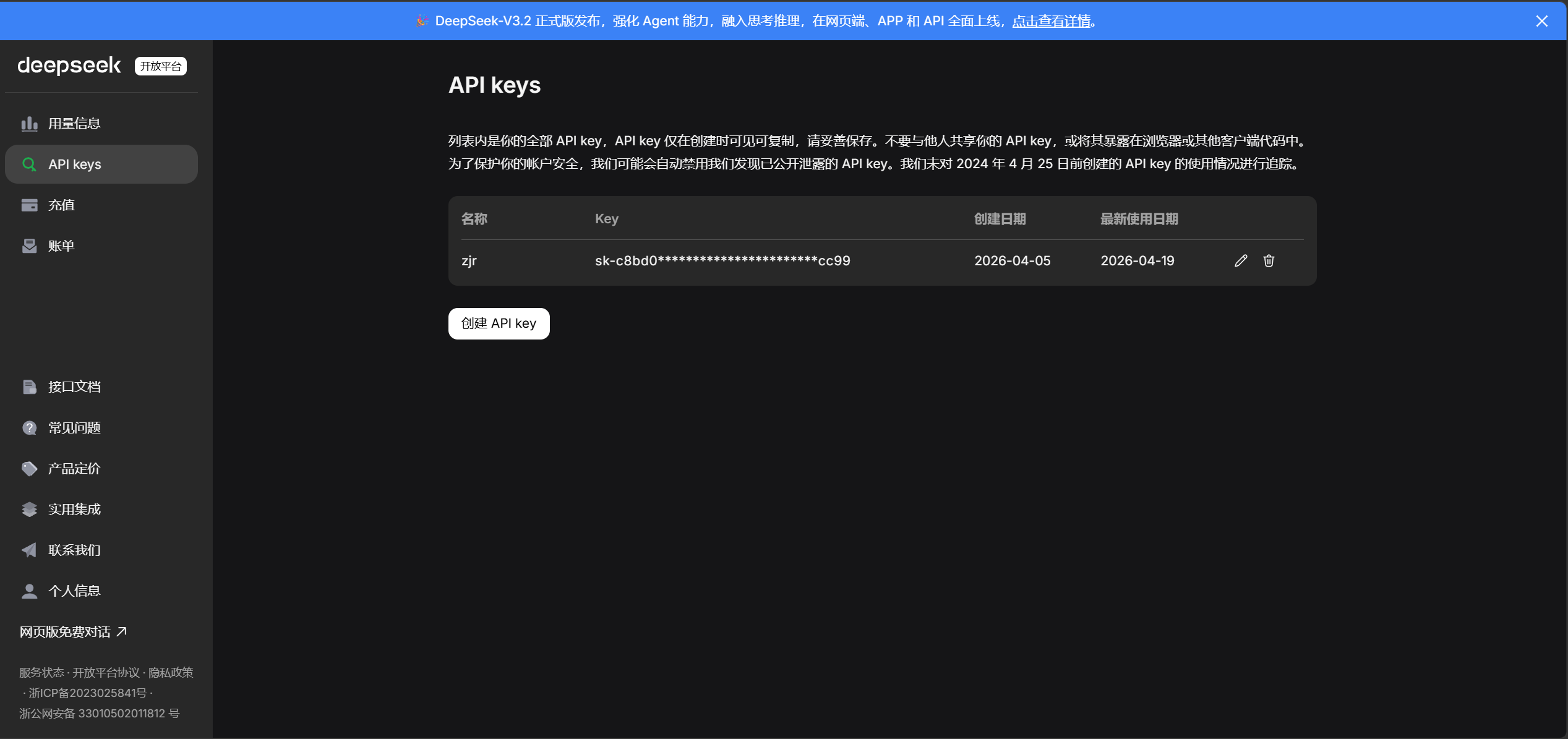The width and height of the screenshot is (1568, 739).
Task: Open the 隐私政策 footer link
Action: pyautogui.click(x=171, y=672)
